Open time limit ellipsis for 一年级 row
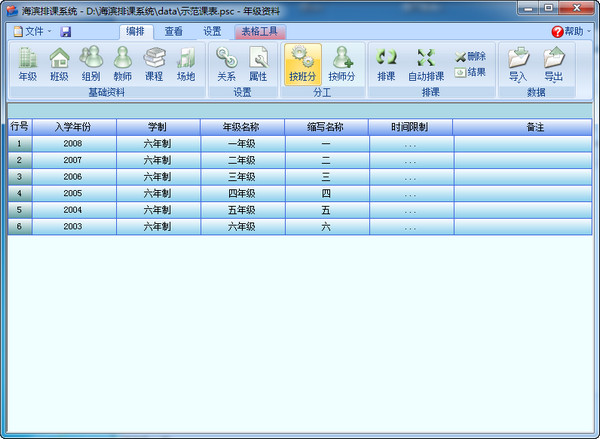 coord(410,144)
